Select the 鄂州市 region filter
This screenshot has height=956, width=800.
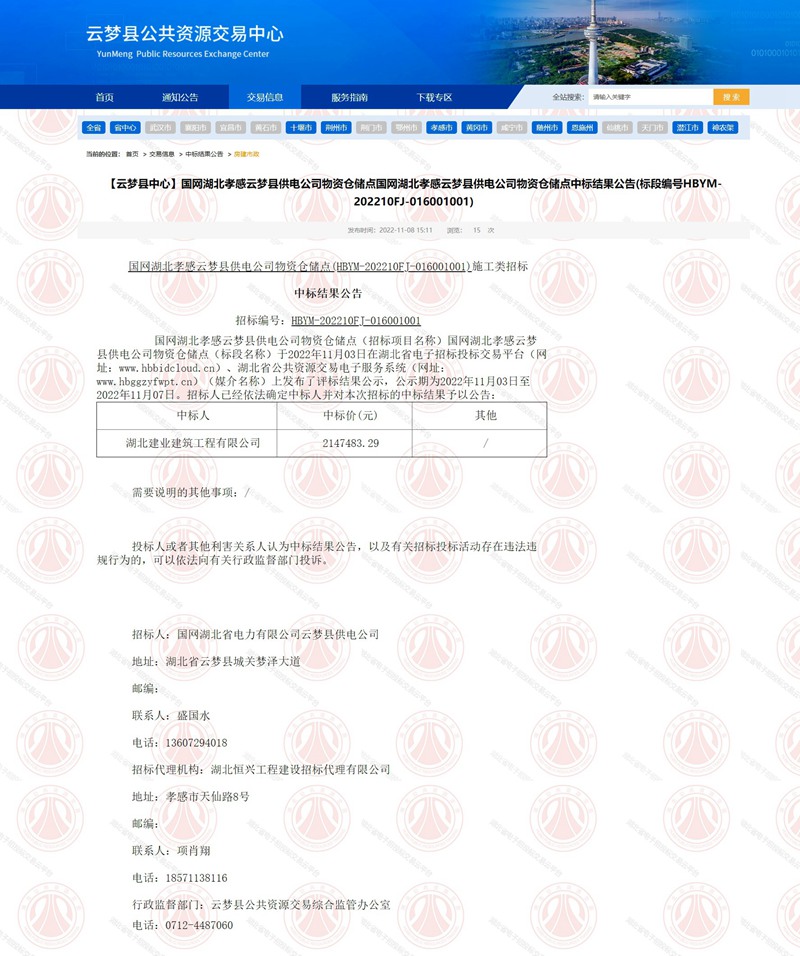click(406, 127)
